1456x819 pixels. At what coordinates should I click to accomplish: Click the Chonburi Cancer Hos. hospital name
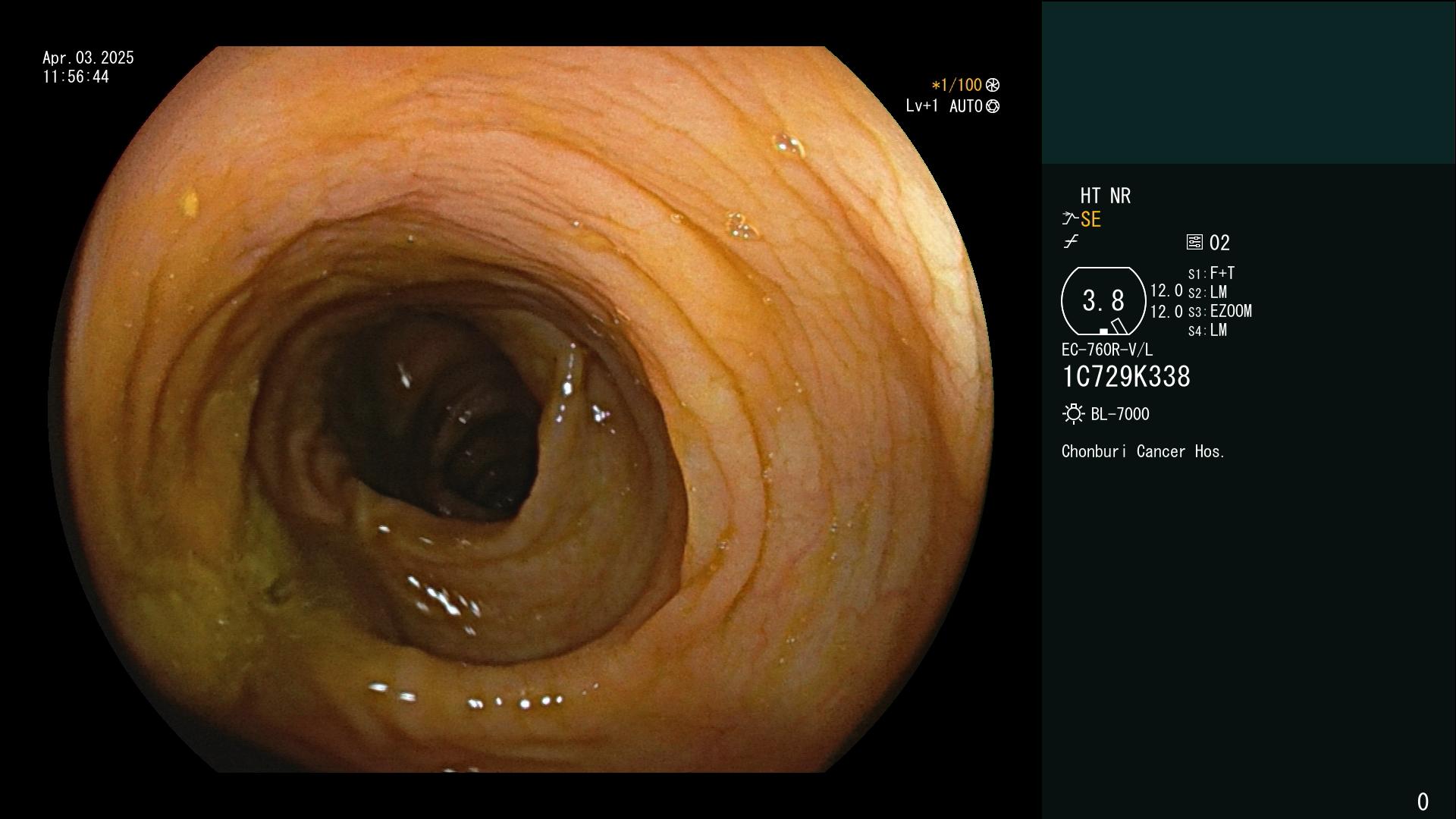1144,451
